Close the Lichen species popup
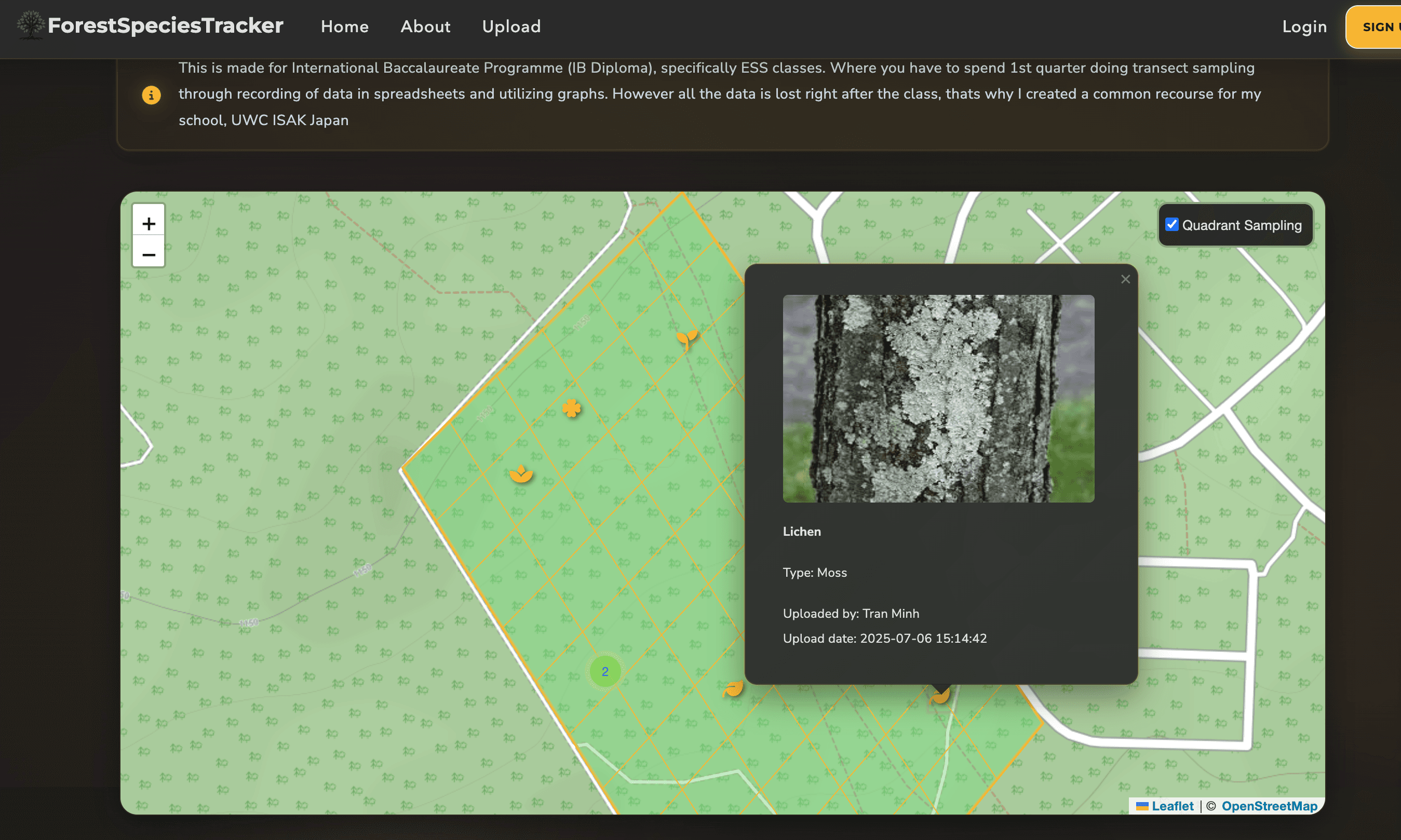The height and width of the screenshot is (840, 1401). (x=1125, y=279)
